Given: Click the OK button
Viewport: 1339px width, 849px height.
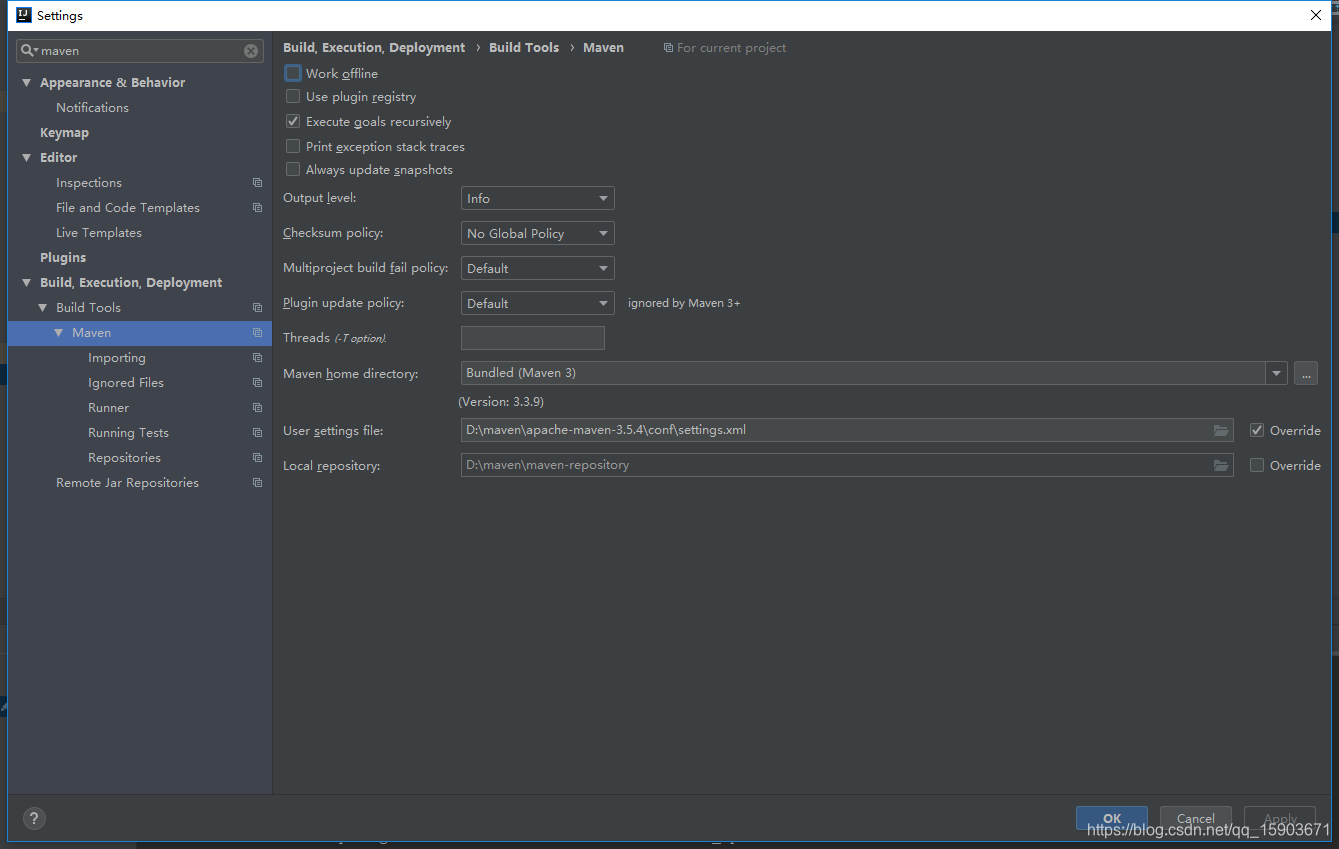Looking at the screenshot, I should coord(1112,818).
